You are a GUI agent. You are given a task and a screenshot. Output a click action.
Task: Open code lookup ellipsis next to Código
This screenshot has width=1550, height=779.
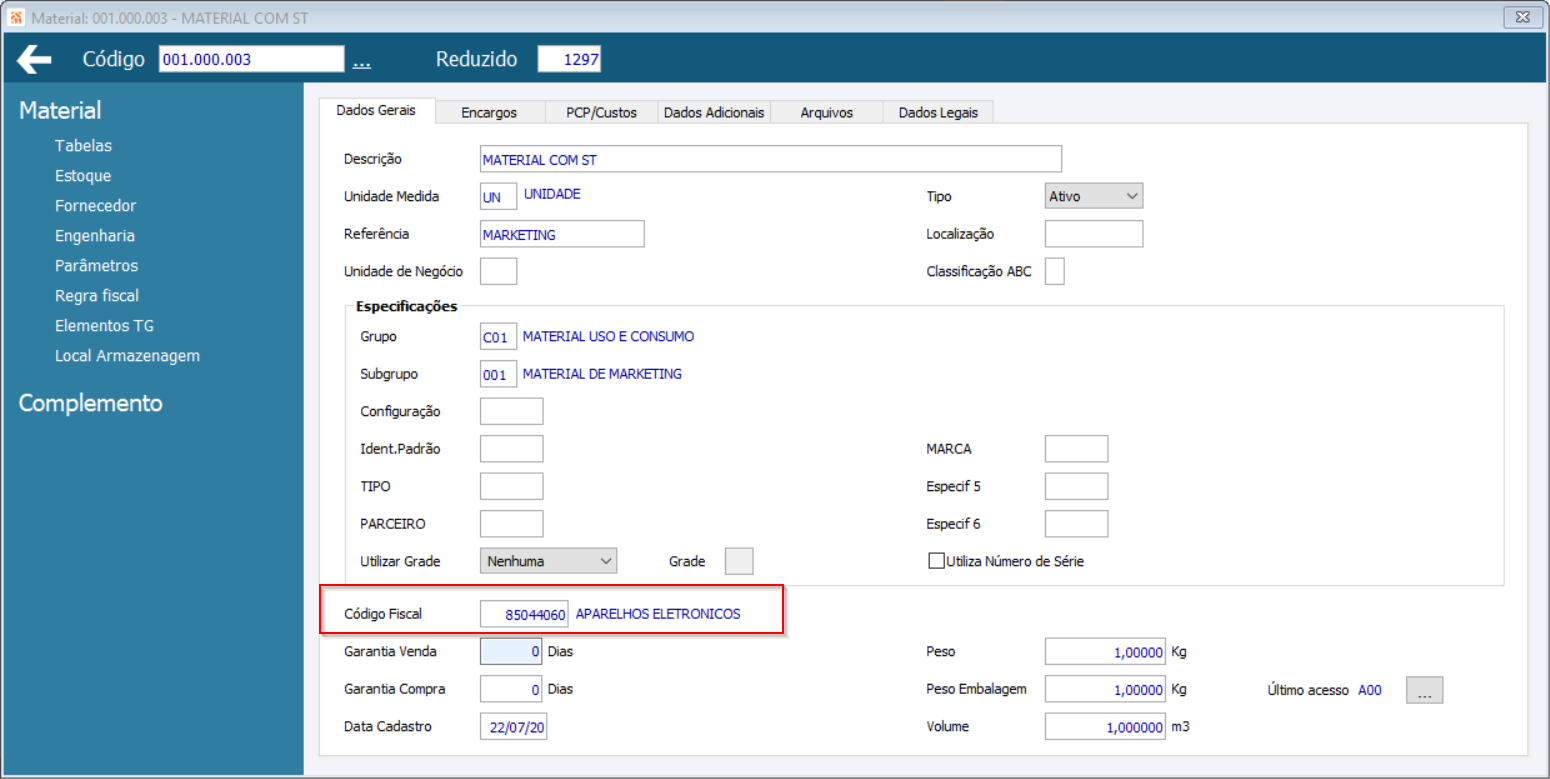(361, 62)
